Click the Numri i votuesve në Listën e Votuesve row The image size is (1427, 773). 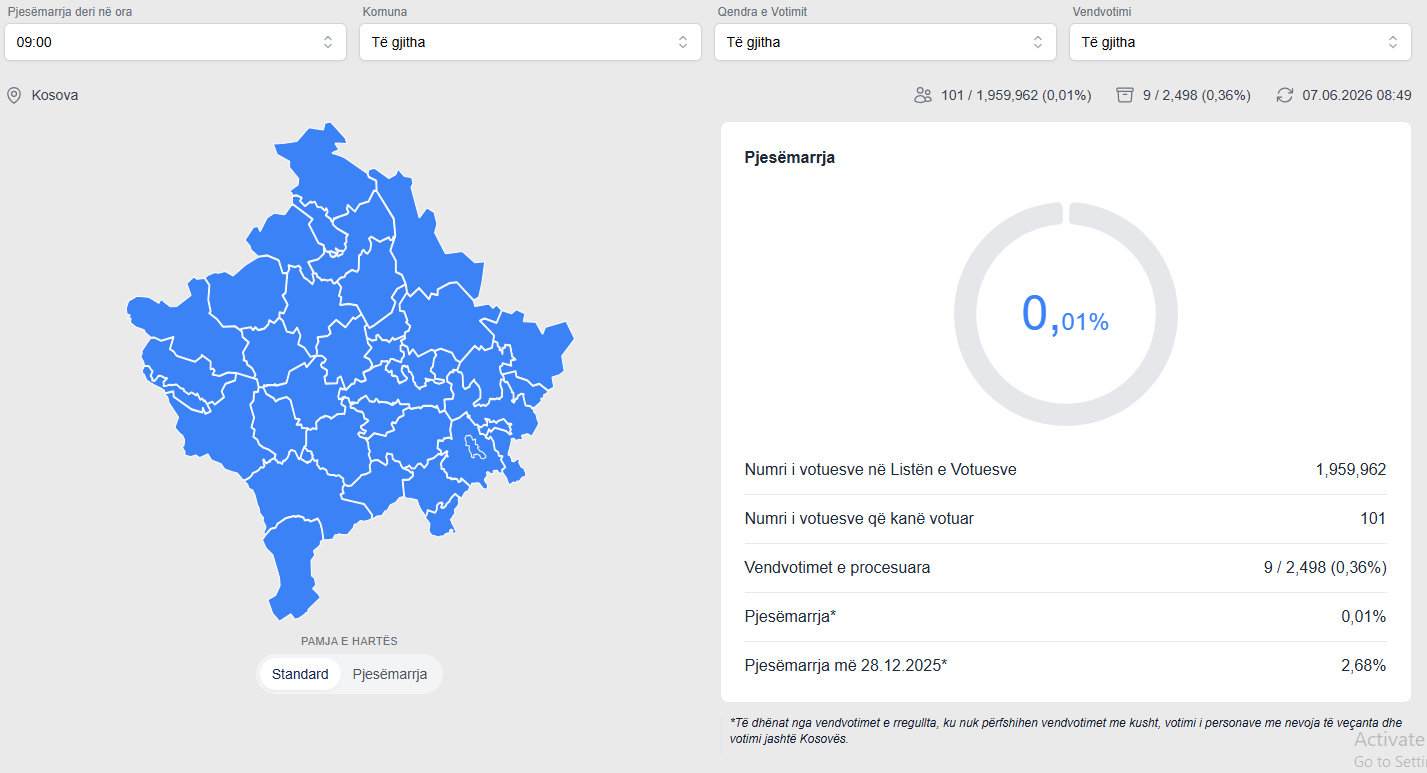[1065, 469]
